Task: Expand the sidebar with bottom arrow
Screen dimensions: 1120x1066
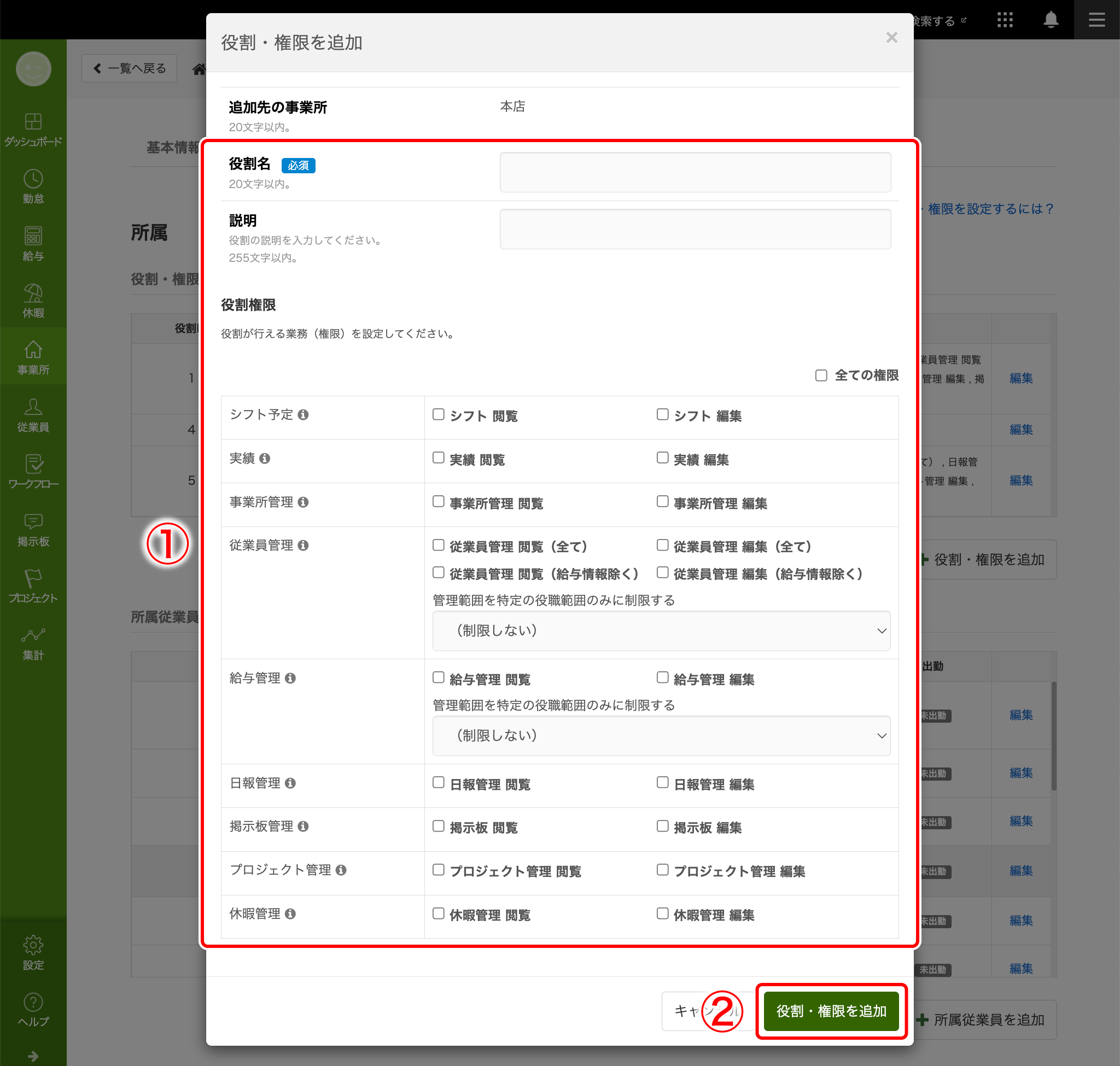Action: click(x=33, y=1056)
